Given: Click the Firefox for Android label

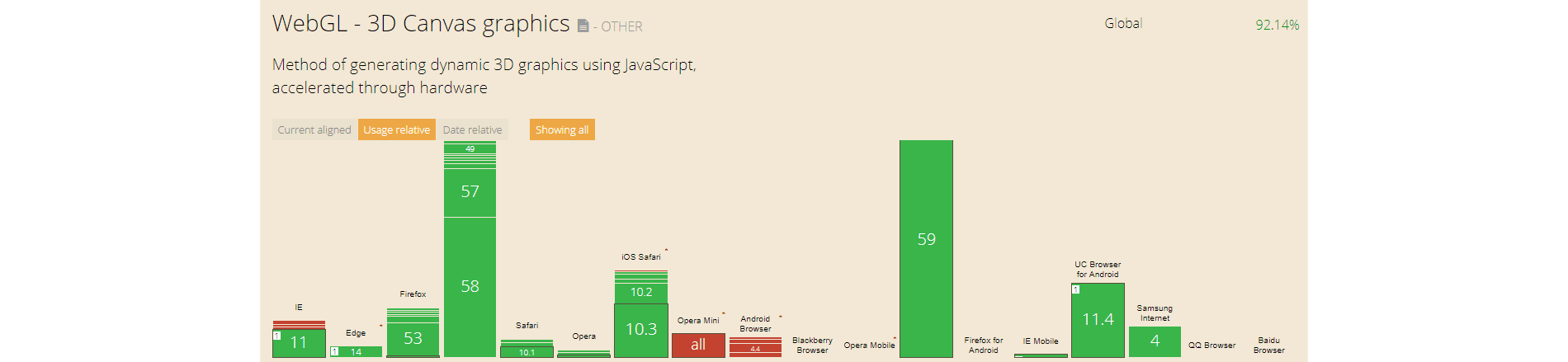Looking at the screenshot, I should point(983,345).
